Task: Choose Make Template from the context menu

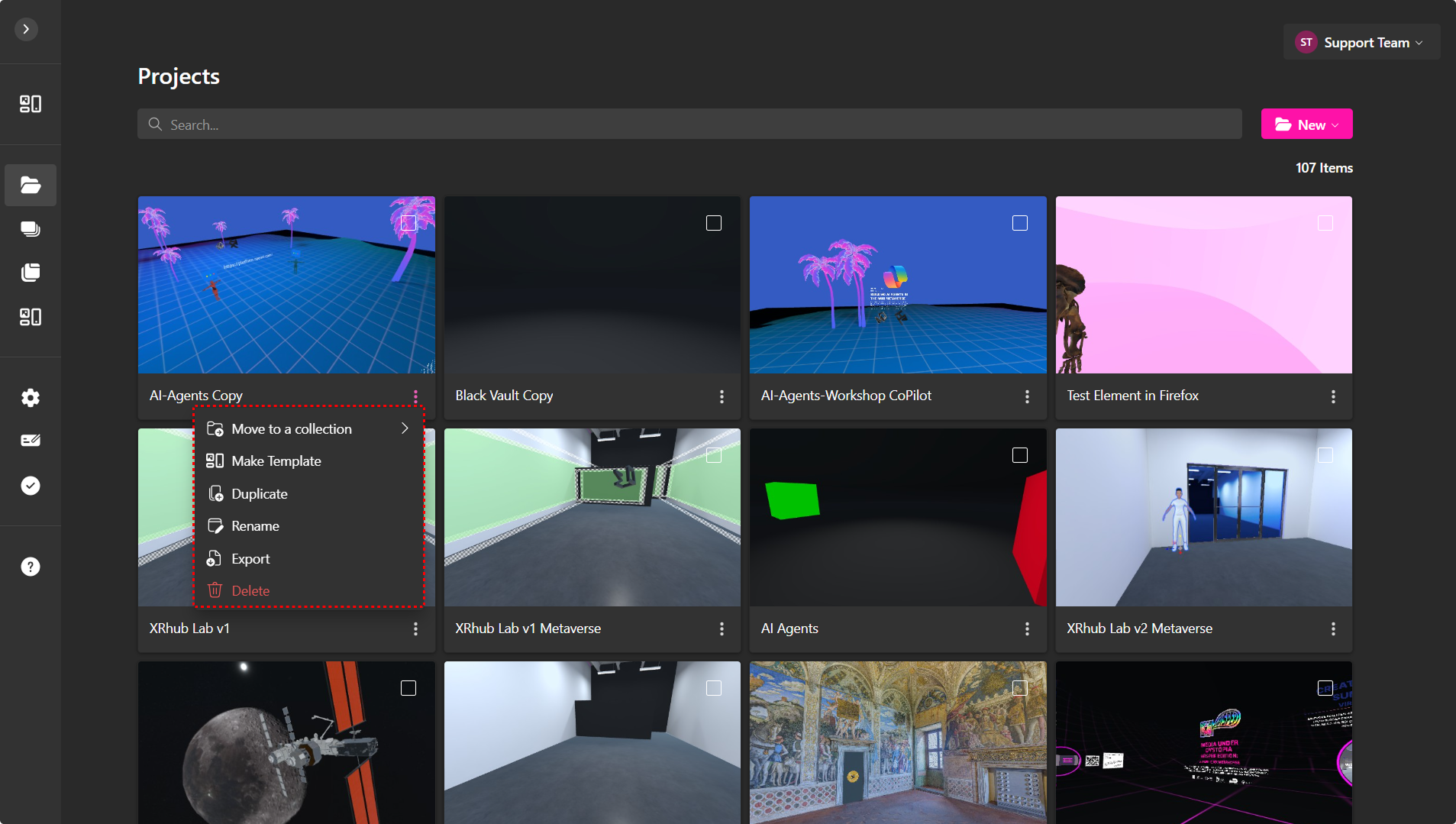Action: pyautogui.click(x=276, y=460)
